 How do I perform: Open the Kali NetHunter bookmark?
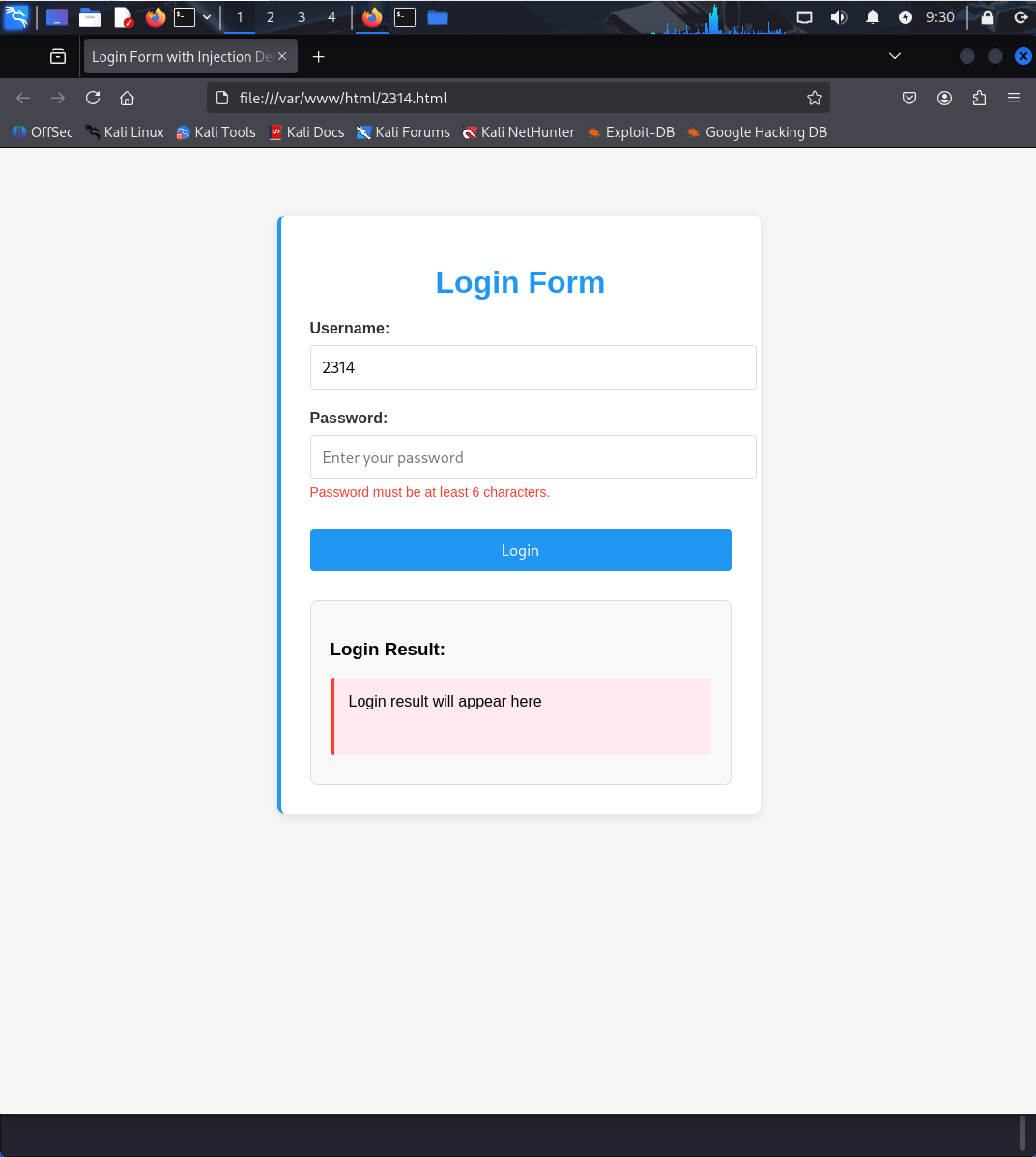tap(519, 132)
